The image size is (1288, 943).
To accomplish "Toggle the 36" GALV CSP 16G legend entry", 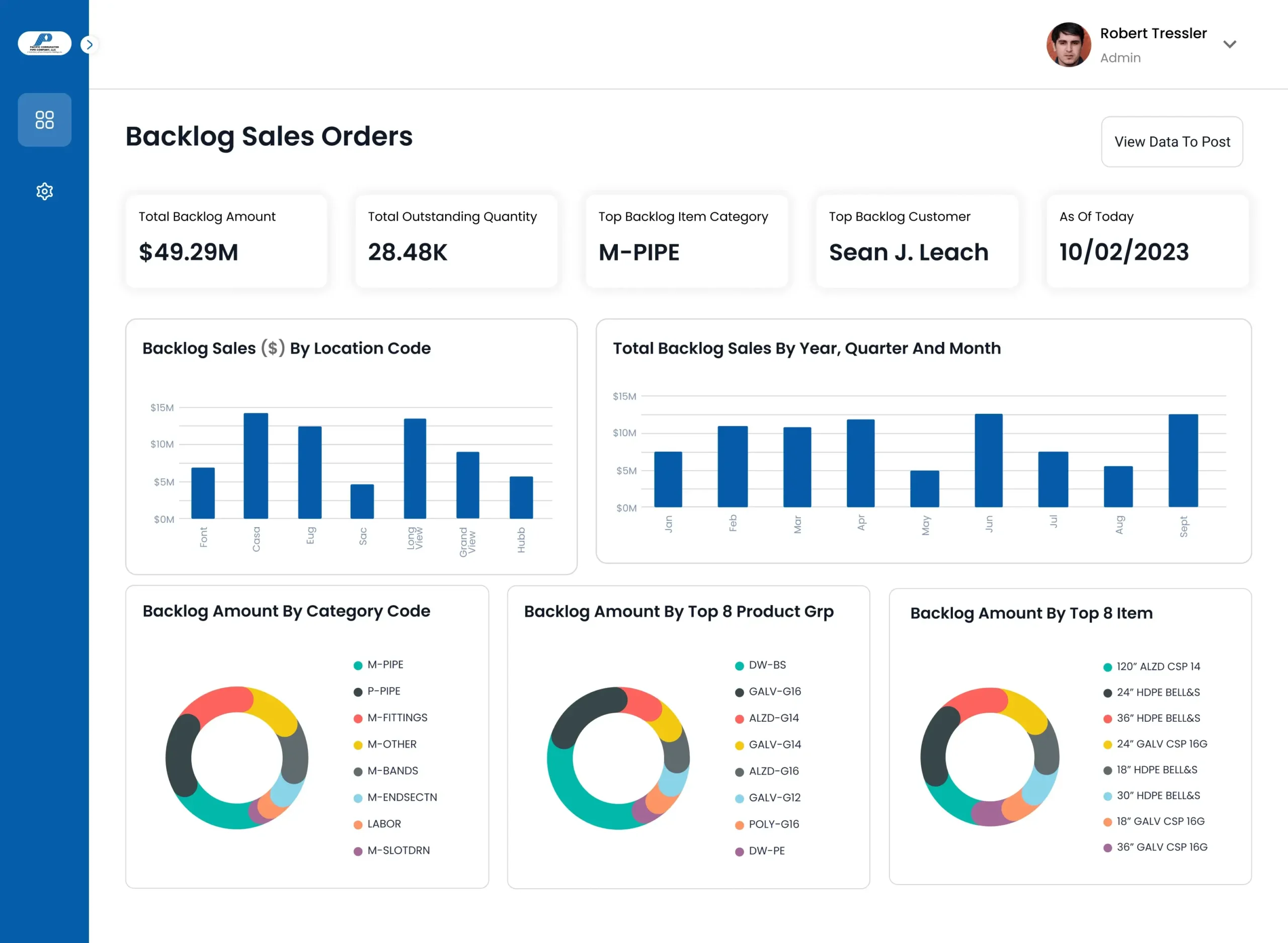I will click(x=1155, y=847).
